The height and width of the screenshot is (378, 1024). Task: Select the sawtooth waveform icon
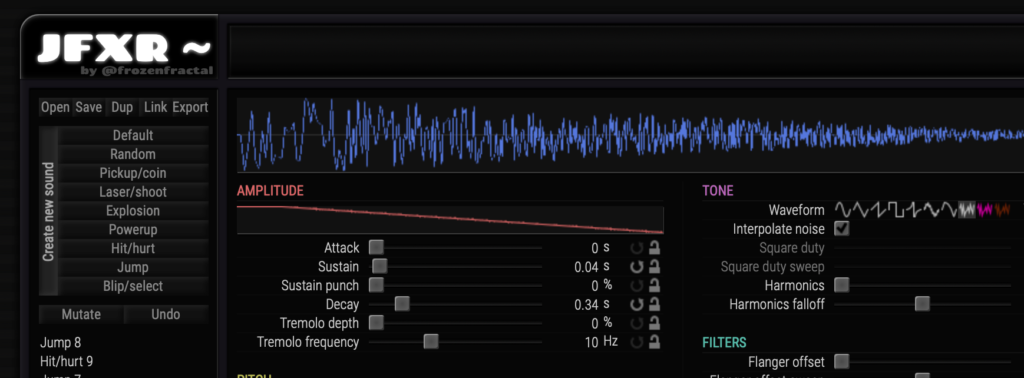coord(878,210)
